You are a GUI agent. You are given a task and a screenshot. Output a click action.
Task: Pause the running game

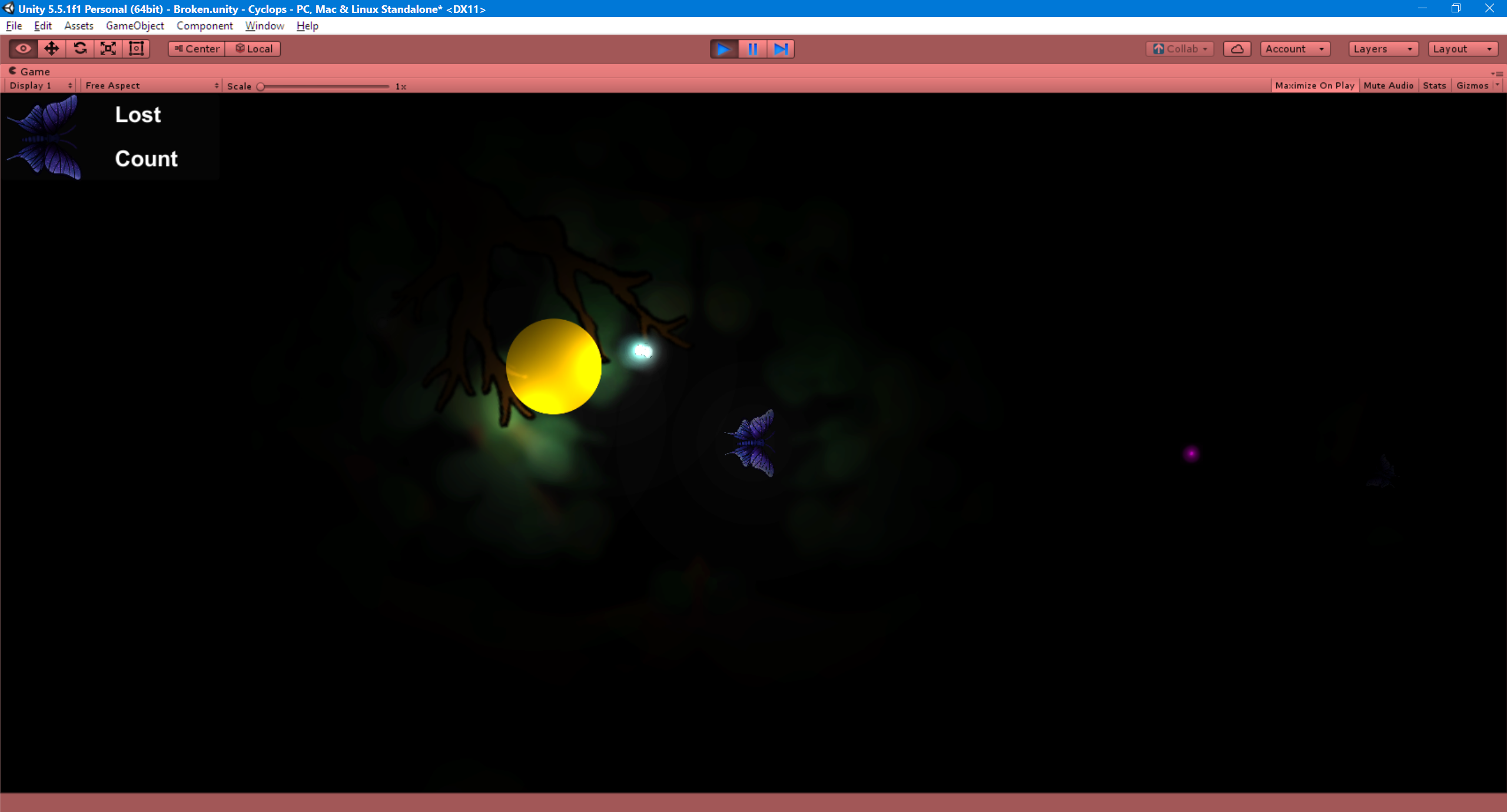pyautogui.click(x=752, y=49)
